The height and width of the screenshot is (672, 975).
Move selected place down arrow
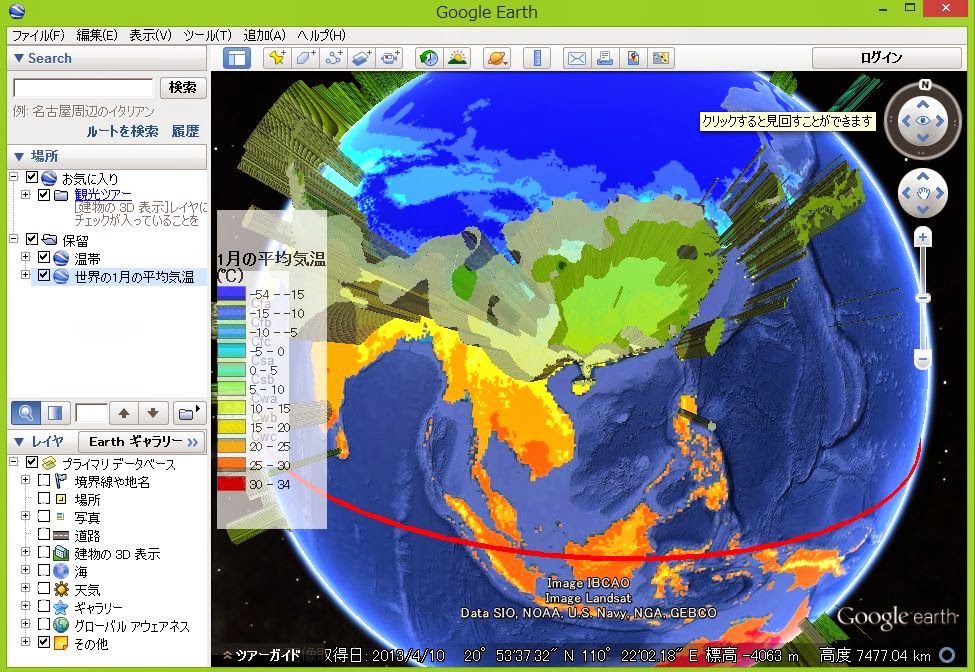click(153, 413)
